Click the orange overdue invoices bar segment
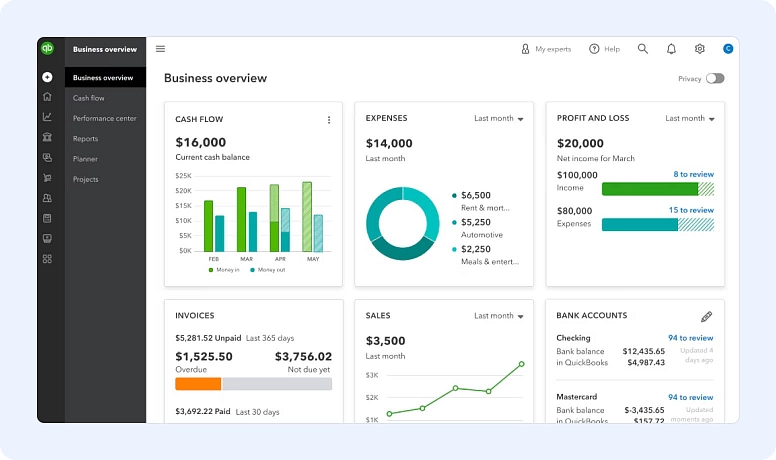 point(198,384)
